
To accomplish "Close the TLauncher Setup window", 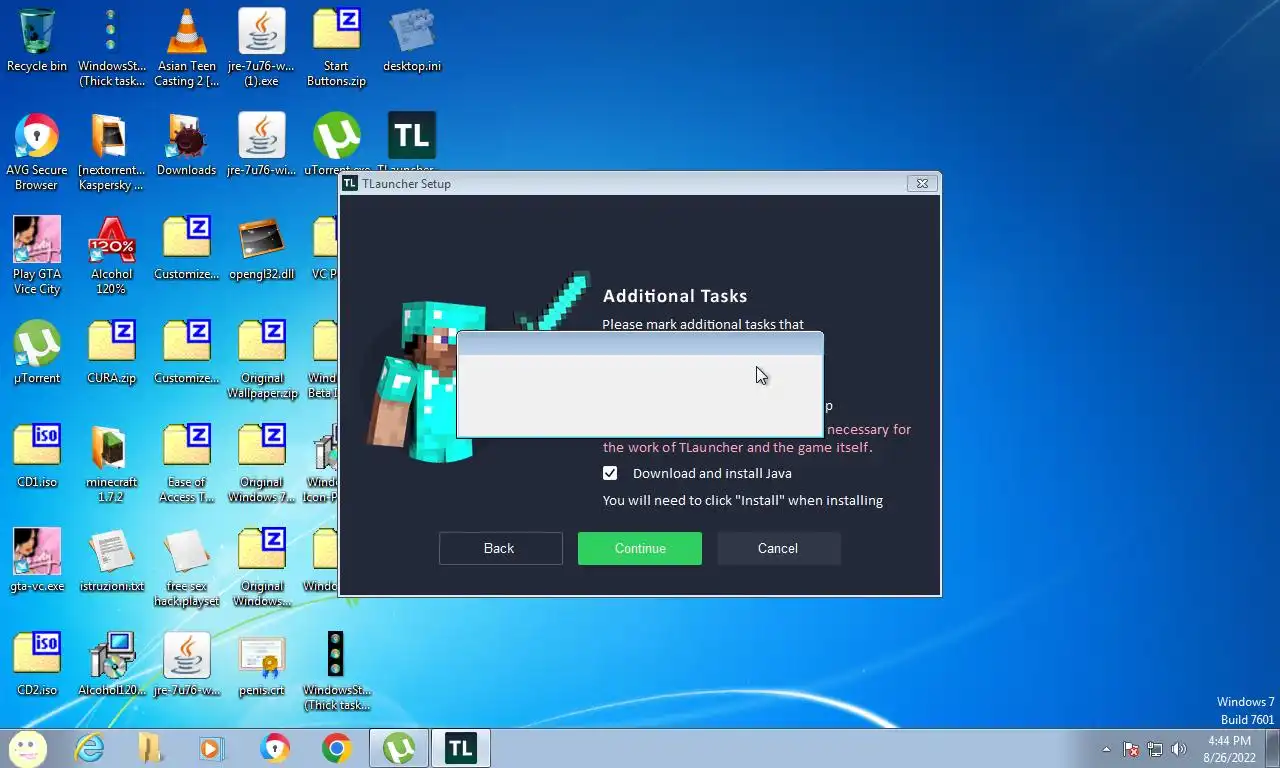I will [922, 183].
